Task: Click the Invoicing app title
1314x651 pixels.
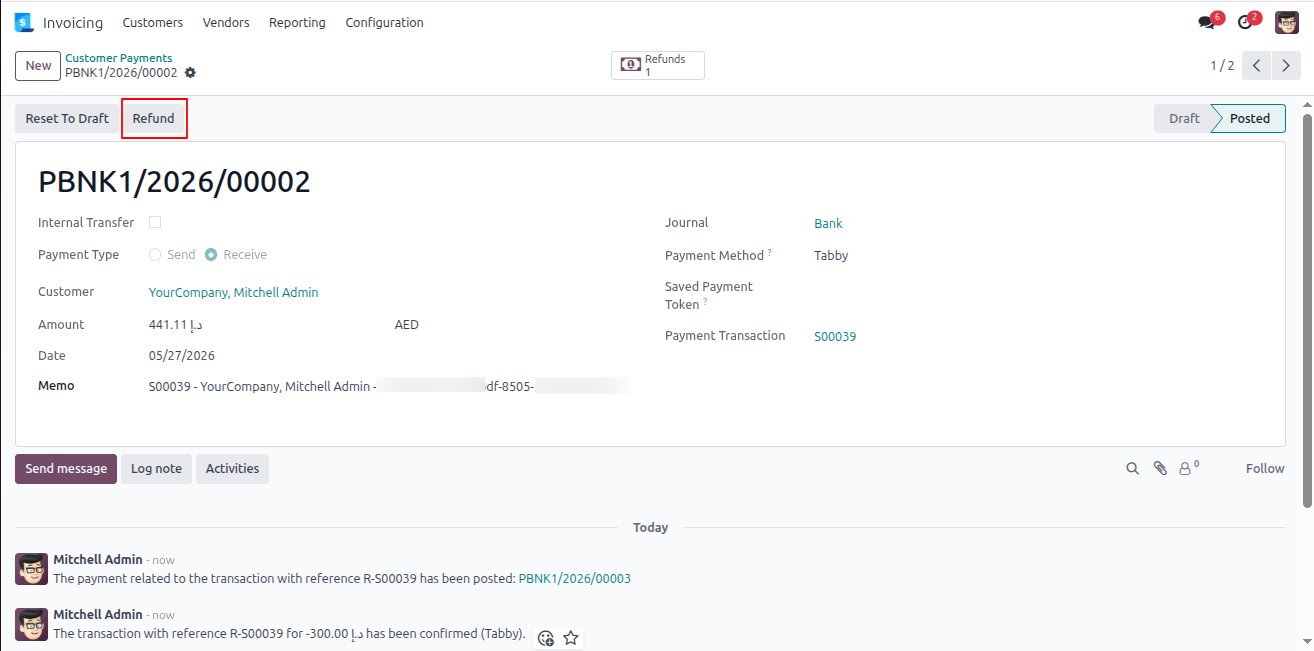Action: point(73,22)
